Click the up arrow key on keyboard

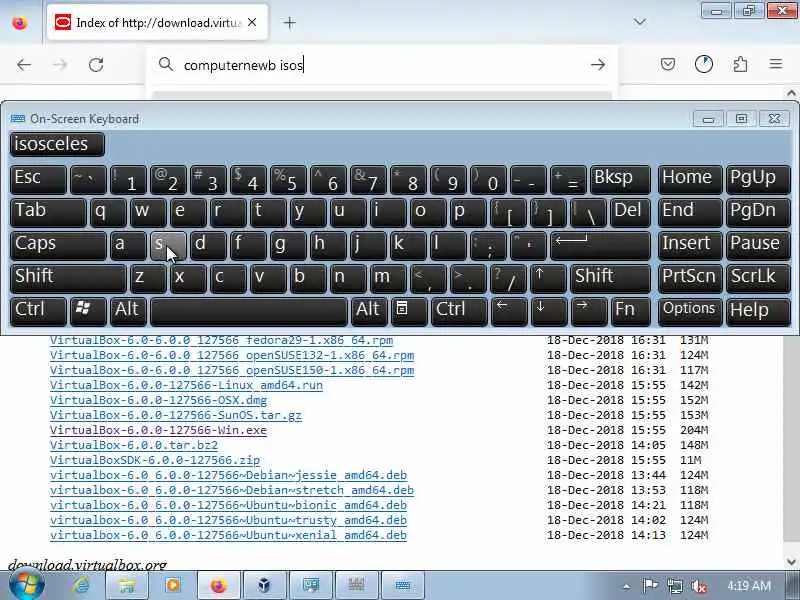click(548, 278)
